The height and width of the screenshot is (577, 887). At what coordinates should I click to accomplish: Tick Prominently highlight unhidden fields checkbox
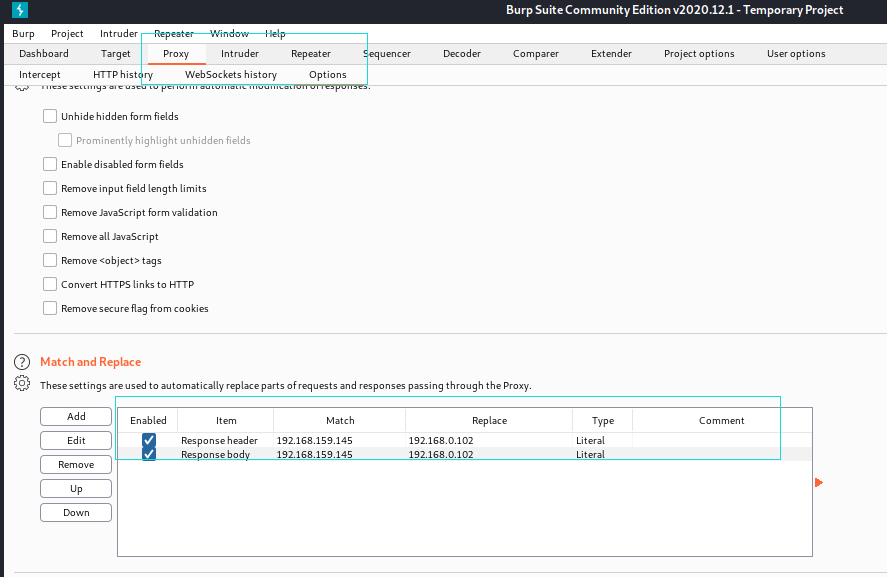[65, 140]
